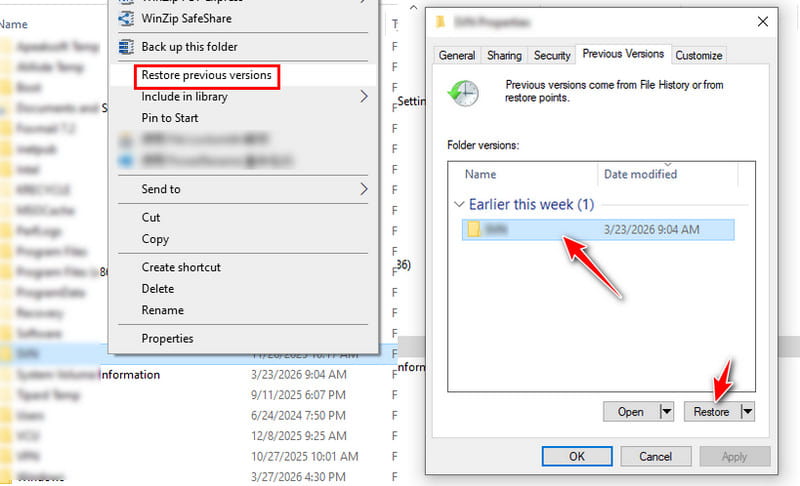Select the Previous Versions tab

[623, 54]
